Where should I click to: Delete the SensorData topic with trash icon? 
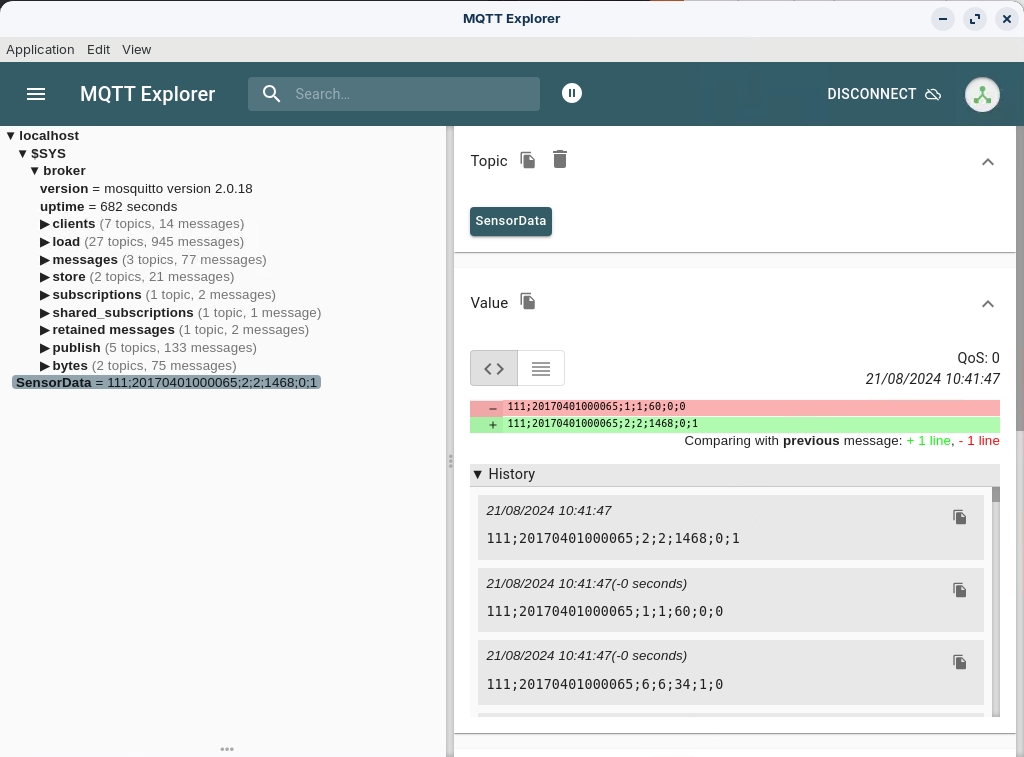point(560,160)
